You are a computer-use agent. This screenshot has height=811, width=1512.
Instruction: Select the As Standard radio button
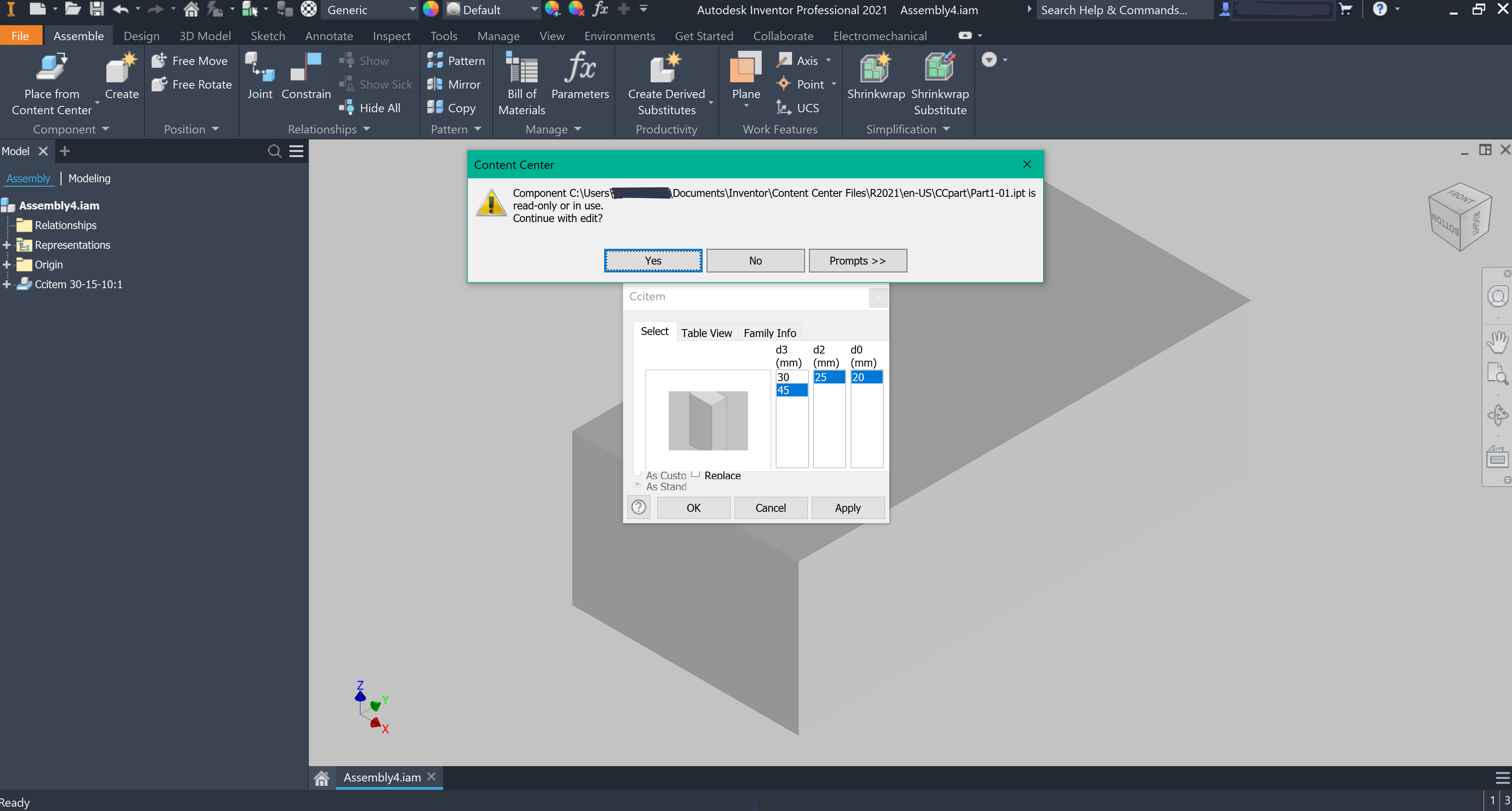click(637, 485)
